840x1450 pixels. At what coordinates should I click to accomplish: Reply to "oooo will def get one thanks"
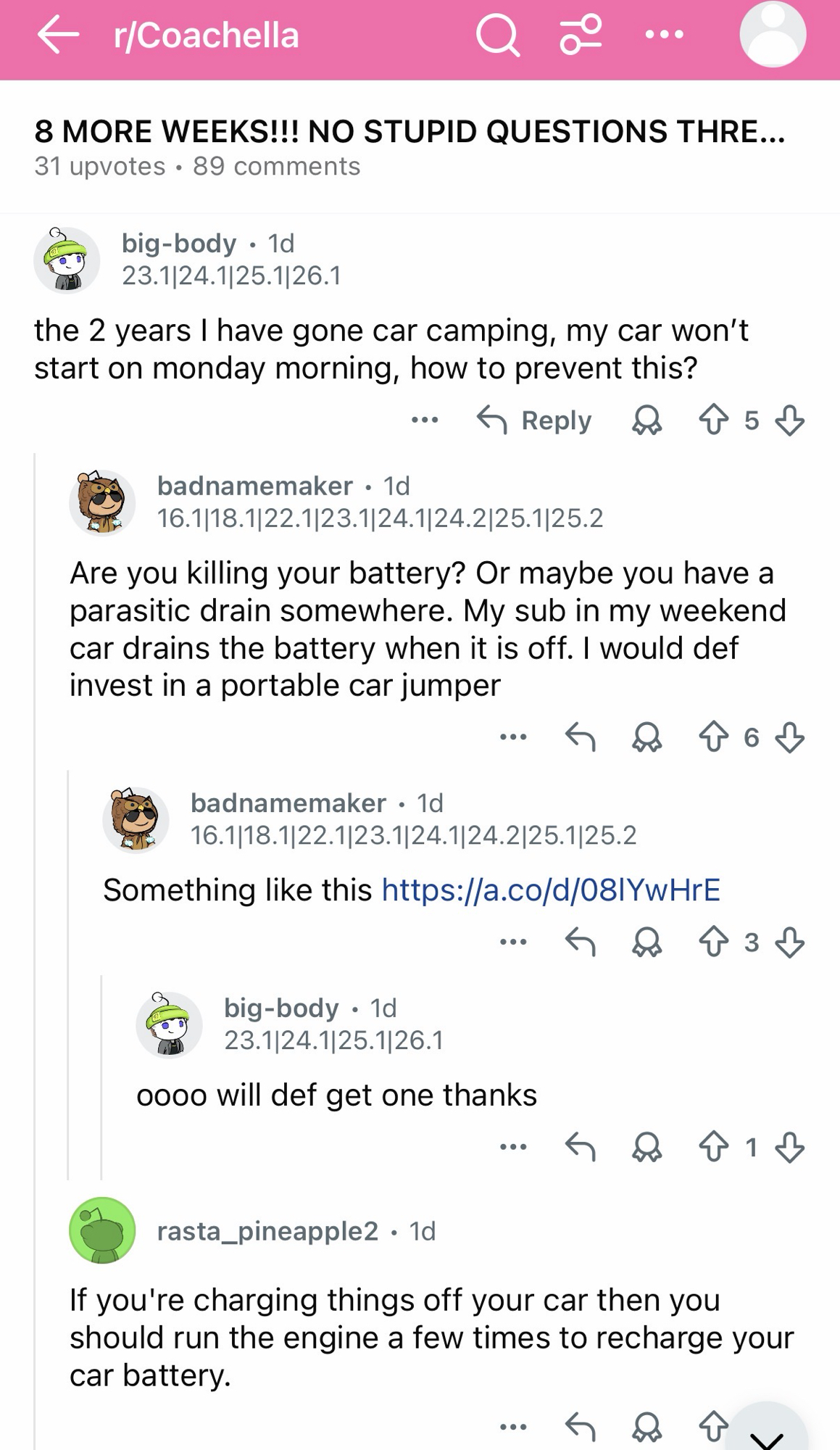(x=580, y=1147)
